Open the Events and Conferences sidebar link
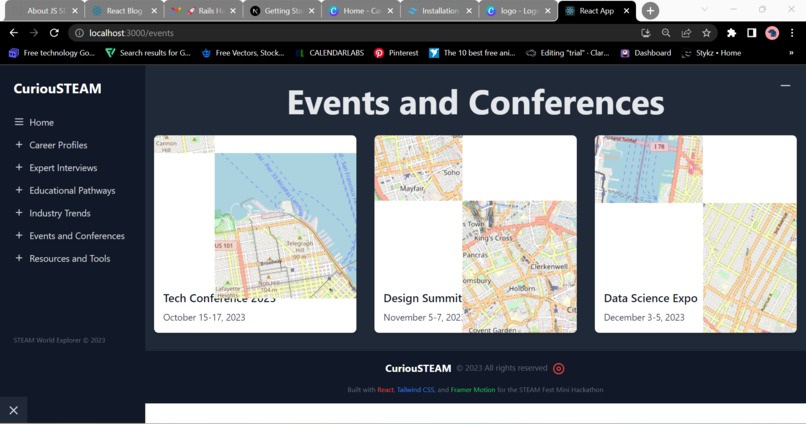The height and width of the screenshot is (424, 806). tap(77, 235)
